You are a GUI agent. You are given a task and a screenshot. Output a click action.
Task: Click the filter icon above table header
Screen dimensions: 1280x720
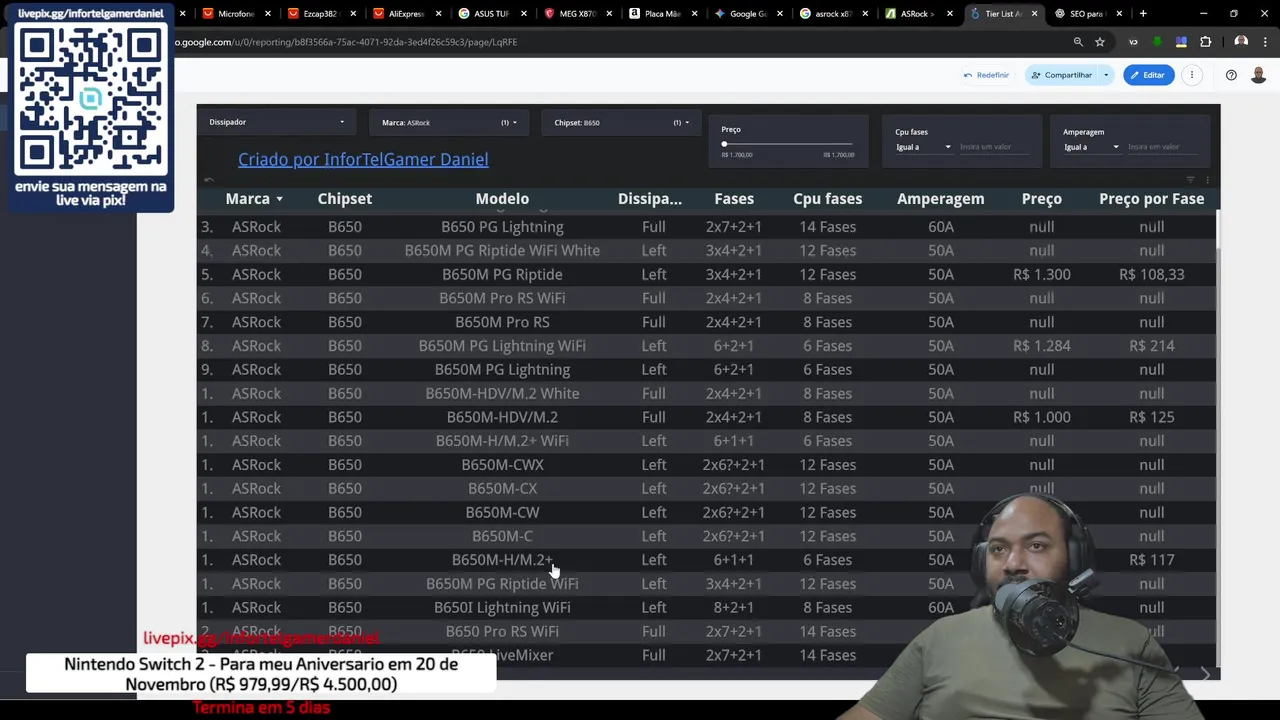click(1190, 180)
